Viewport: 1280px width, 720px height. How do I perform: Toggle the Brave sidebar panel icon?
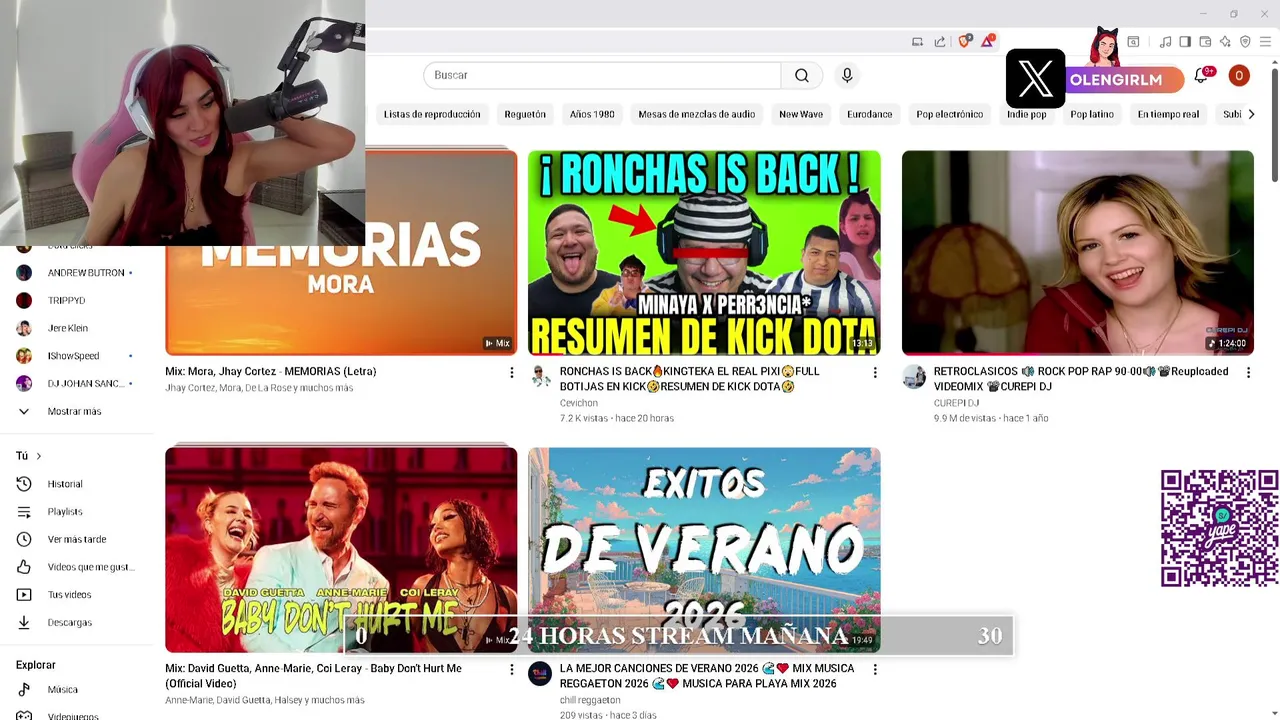click(1185, 41)
